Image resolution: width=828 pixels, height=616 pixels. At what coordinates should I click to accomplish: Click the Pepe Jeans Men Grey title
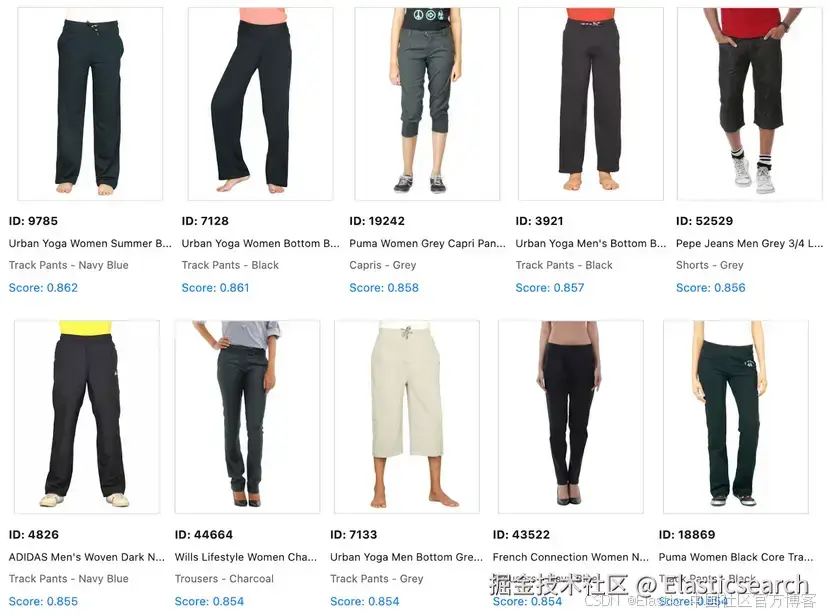pos(749,243)
